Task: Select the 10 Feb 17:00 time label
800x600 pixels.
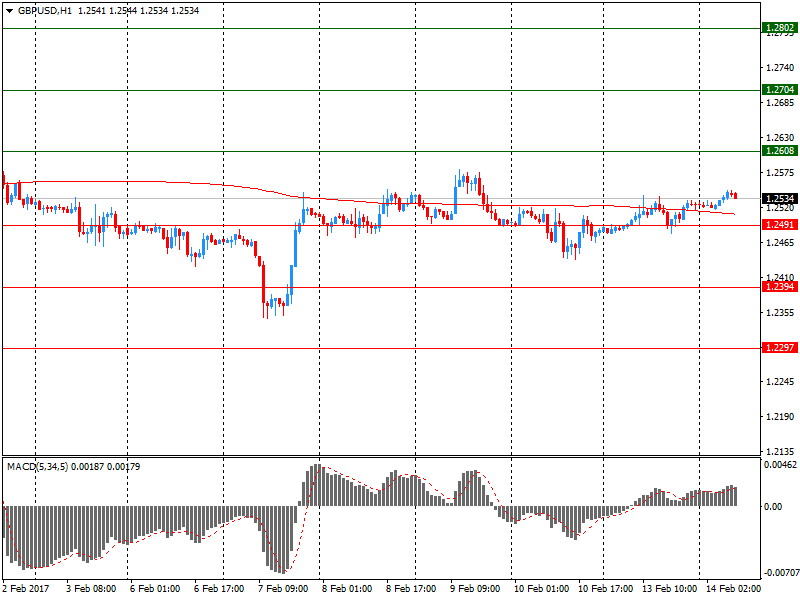Action: point(606,589)
